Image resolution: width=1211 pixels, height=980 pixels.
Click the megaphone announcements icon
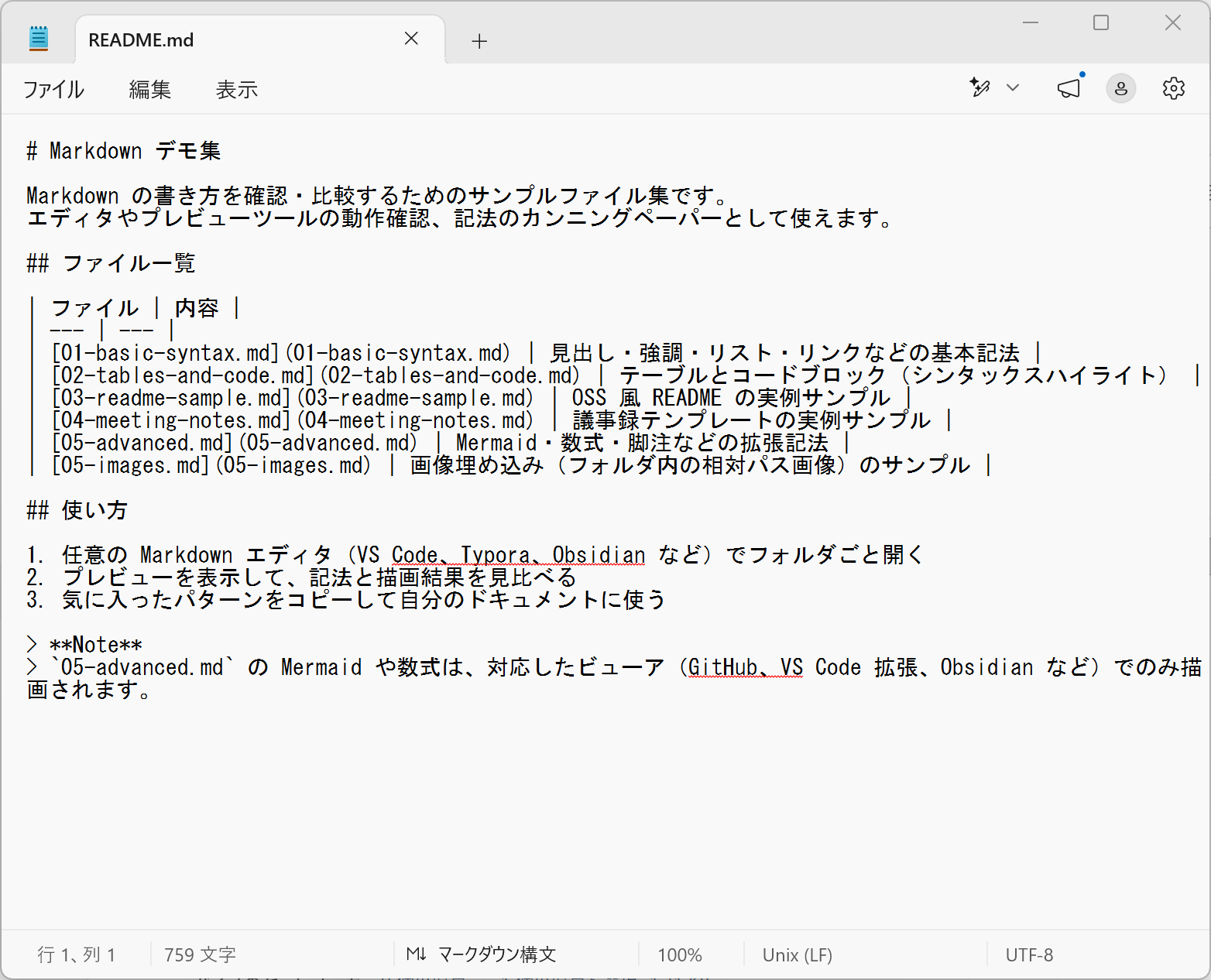pyautogui.click(x=1069, y=88)
